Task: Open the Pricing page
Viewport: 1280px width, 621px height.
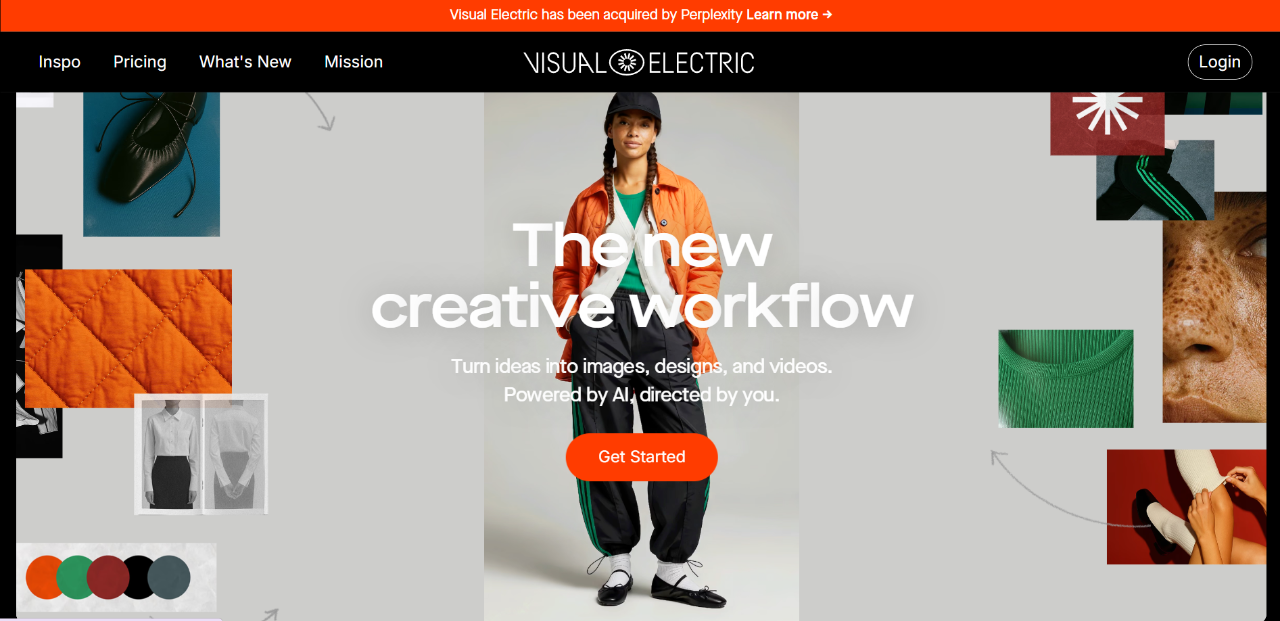Action: point(140,62)
